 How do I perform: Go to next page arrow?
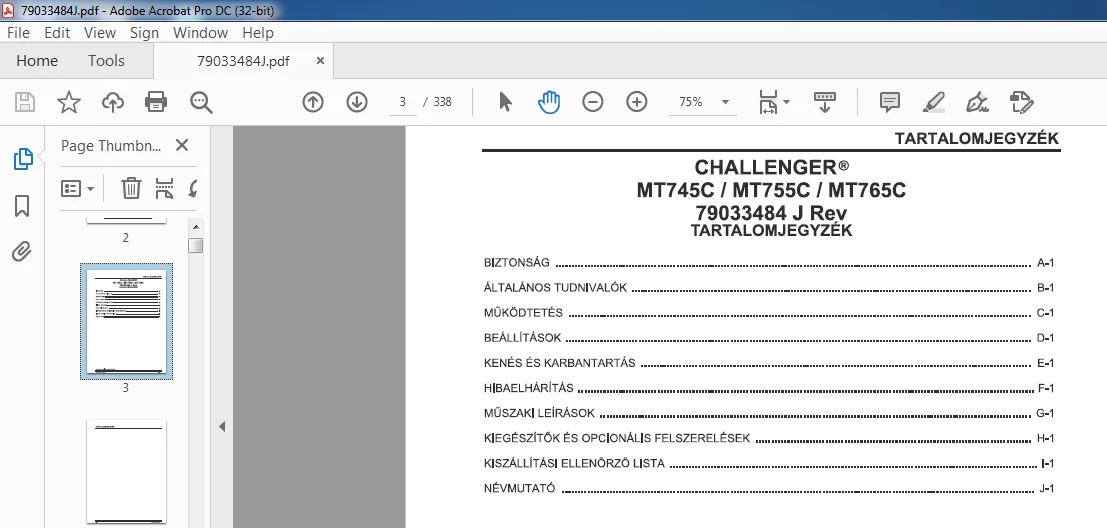coord(357,102)
